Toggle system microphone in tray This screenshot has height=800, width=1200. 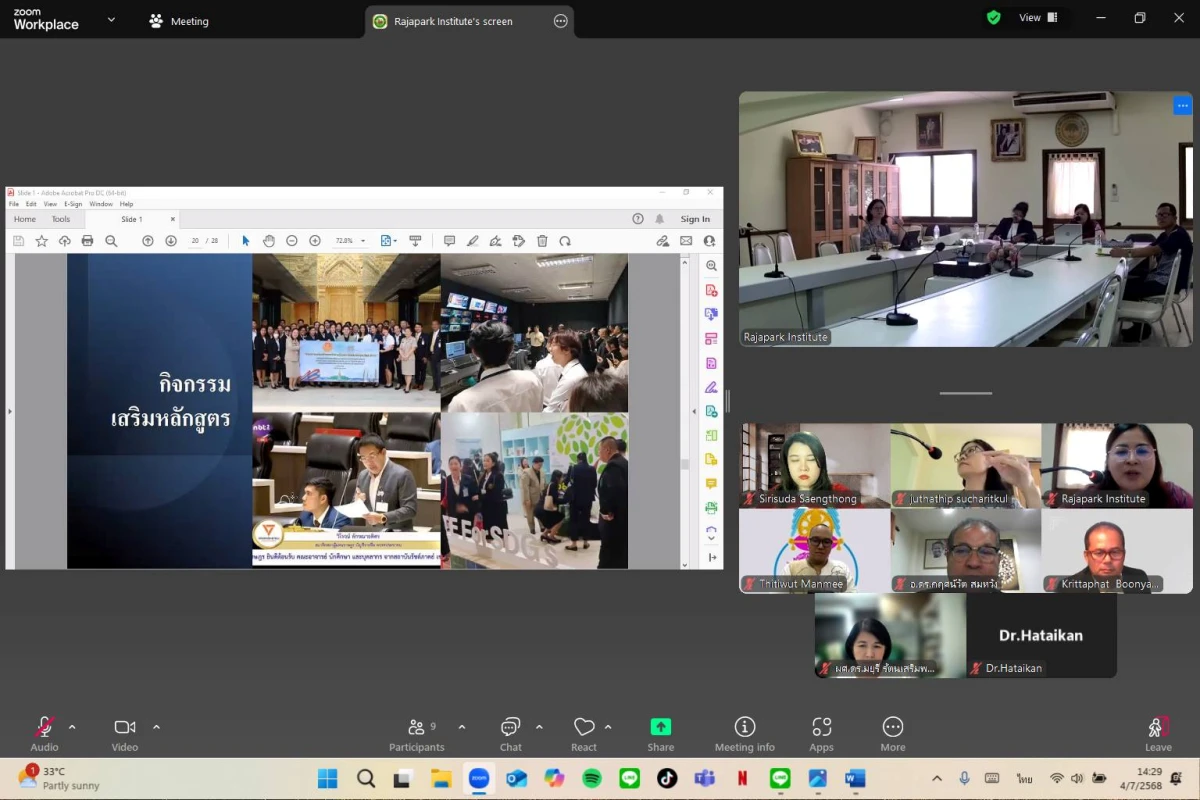(x=964, y=778)
